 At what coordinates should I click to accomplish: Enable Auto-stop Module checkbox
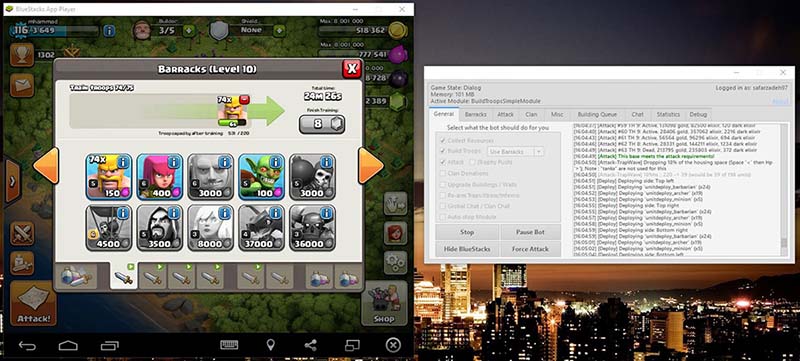442,217
